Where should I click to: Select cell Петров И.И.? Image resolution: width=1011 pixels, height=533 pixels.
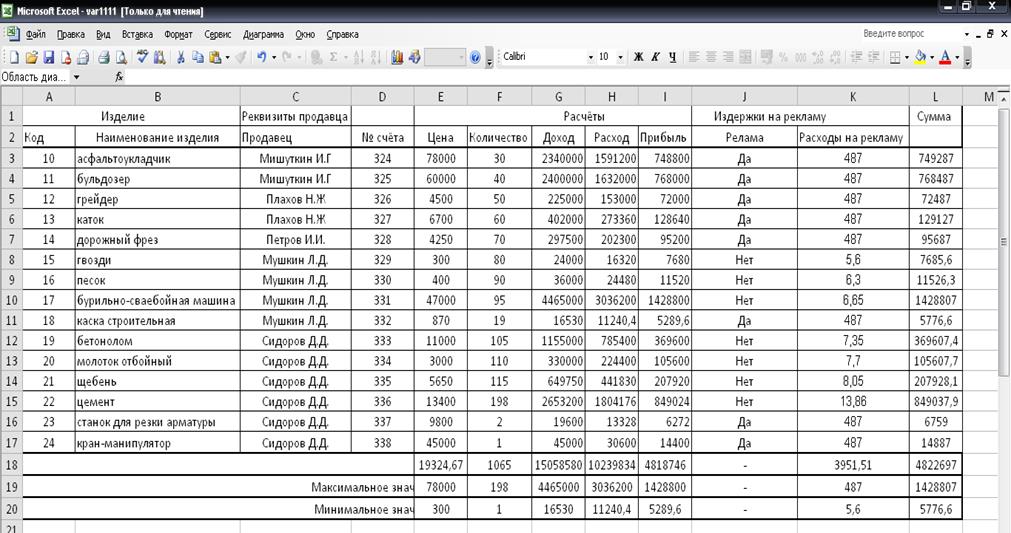pyautogui.click(x=295, y=240)
